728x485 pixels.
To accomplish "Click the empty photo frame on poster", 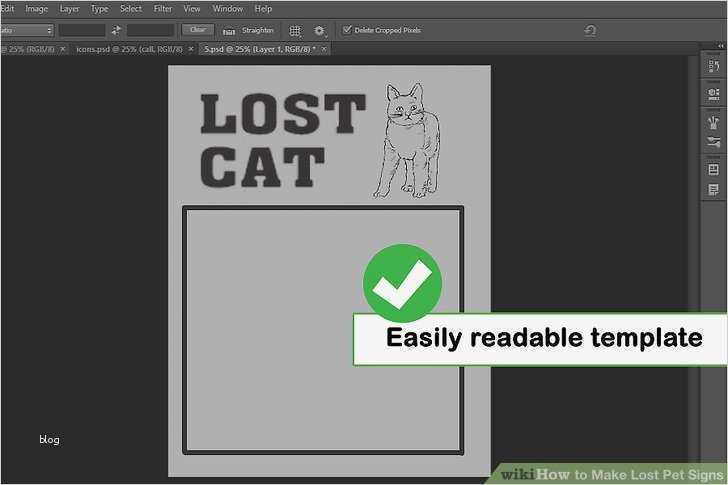I will click(x=323, y=330).
